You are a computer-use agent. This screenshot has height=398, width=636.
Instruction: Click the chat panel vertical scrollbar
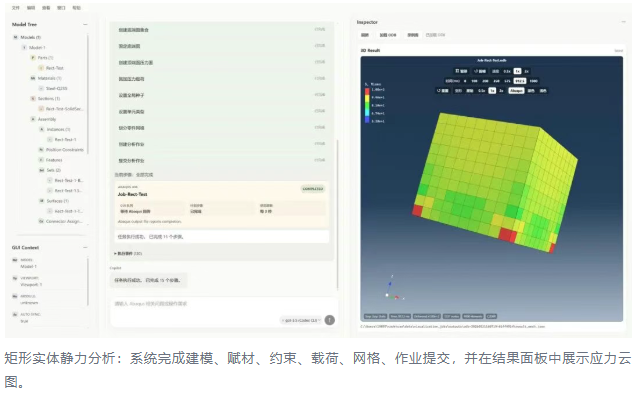tap(337, 215)
